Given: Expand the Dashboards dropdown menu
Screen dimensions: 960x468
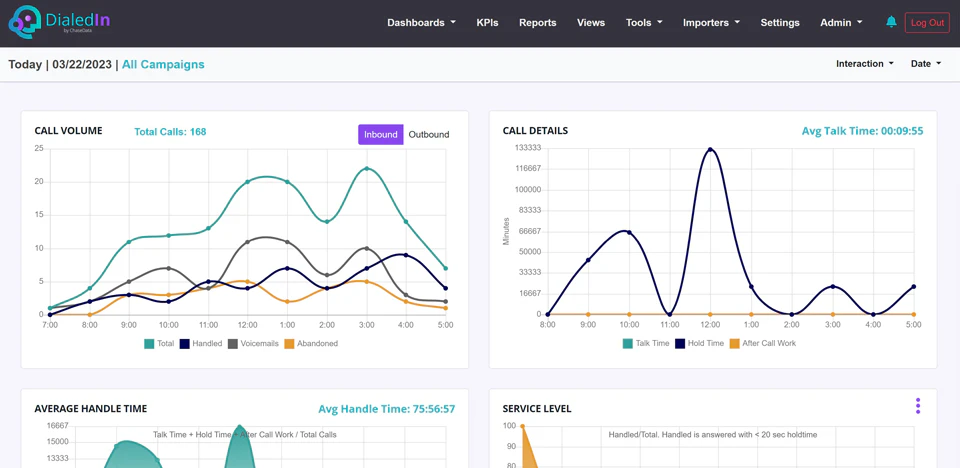Looking at the screenshot, I should 421,23.
